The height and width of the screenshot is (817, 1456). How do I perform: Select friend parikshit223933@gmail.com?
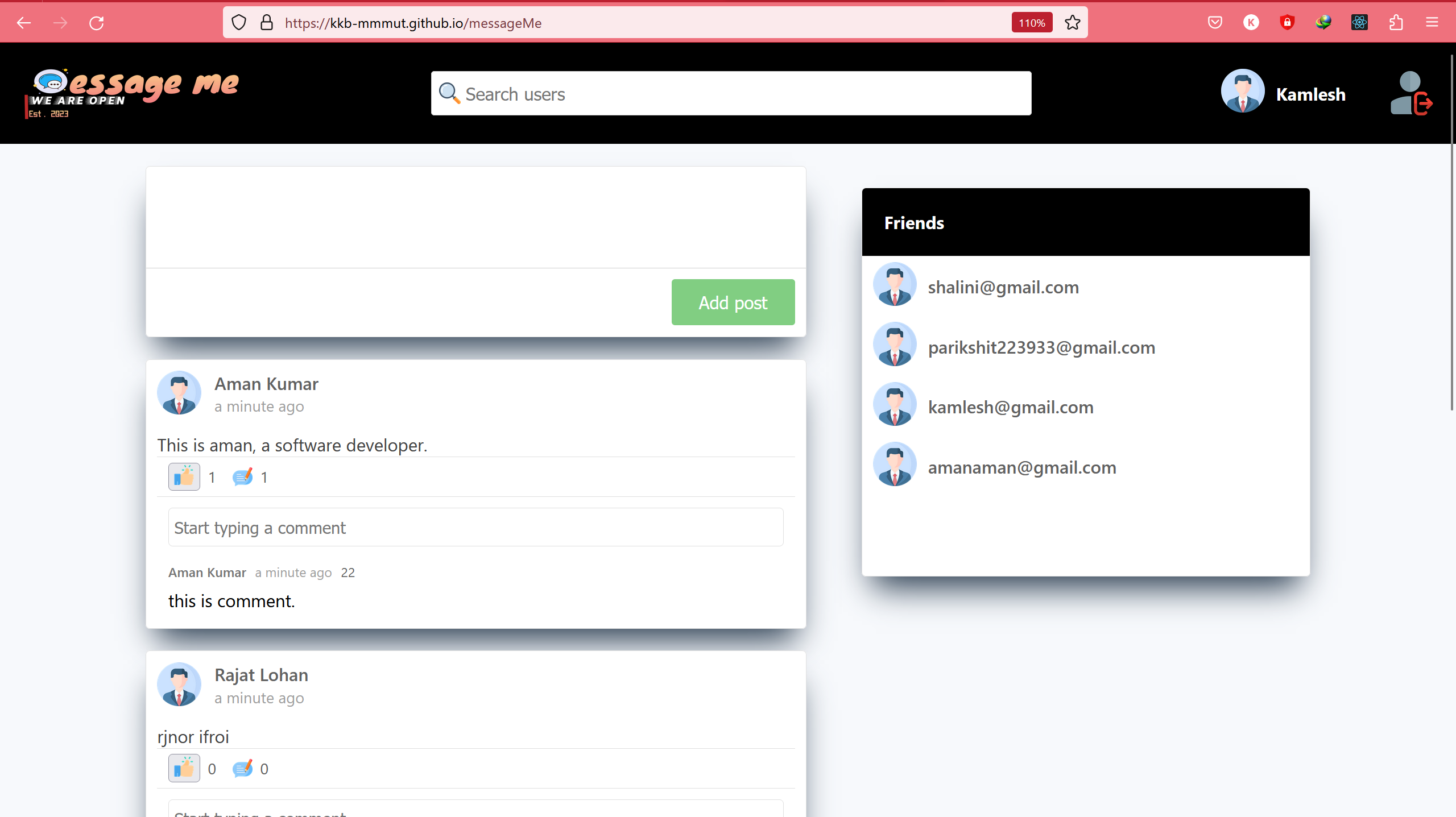(1041, 347)
